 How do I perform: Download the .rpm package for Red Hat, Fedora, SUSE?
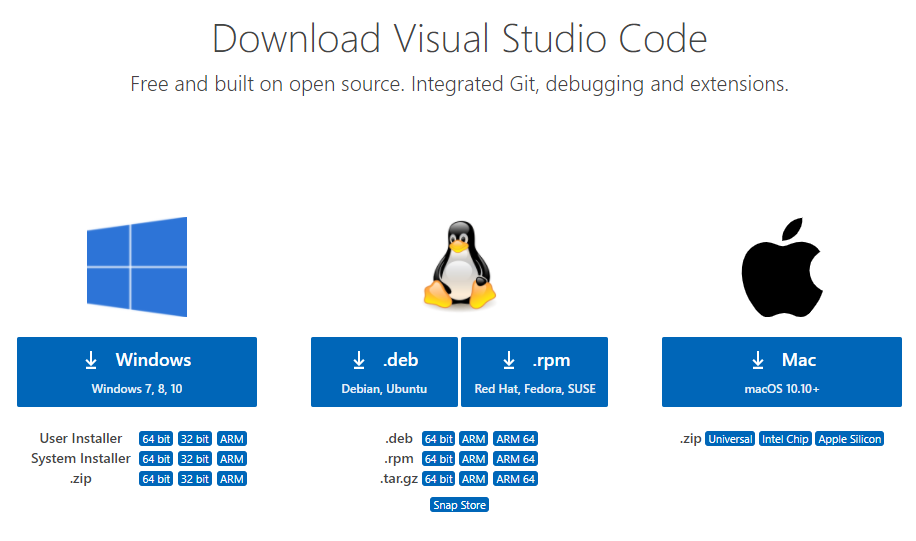tap(535, 372)
